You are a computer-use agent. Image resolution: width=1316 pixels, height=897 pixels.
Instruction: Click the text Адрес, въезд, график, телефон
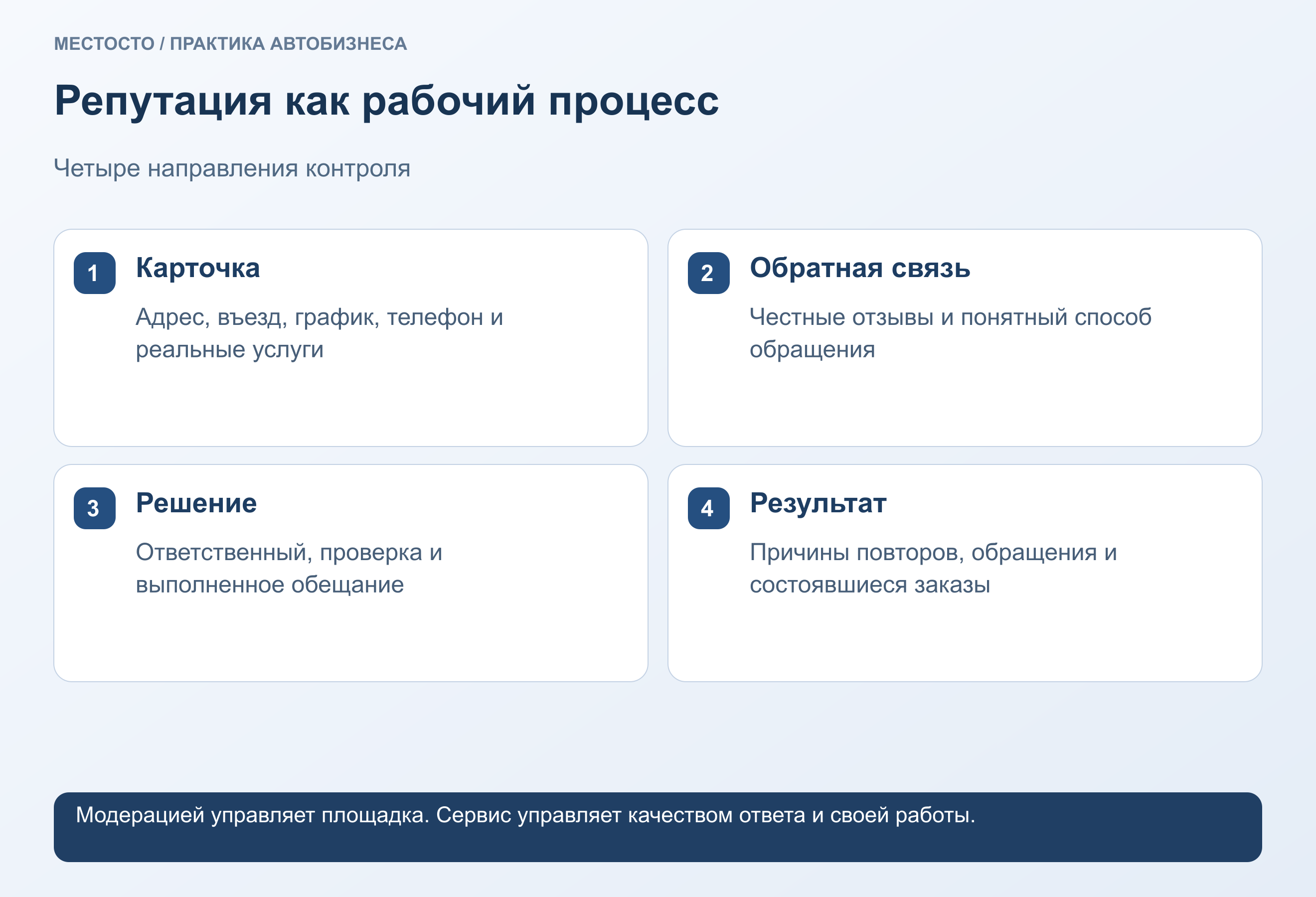coord(309,317)
